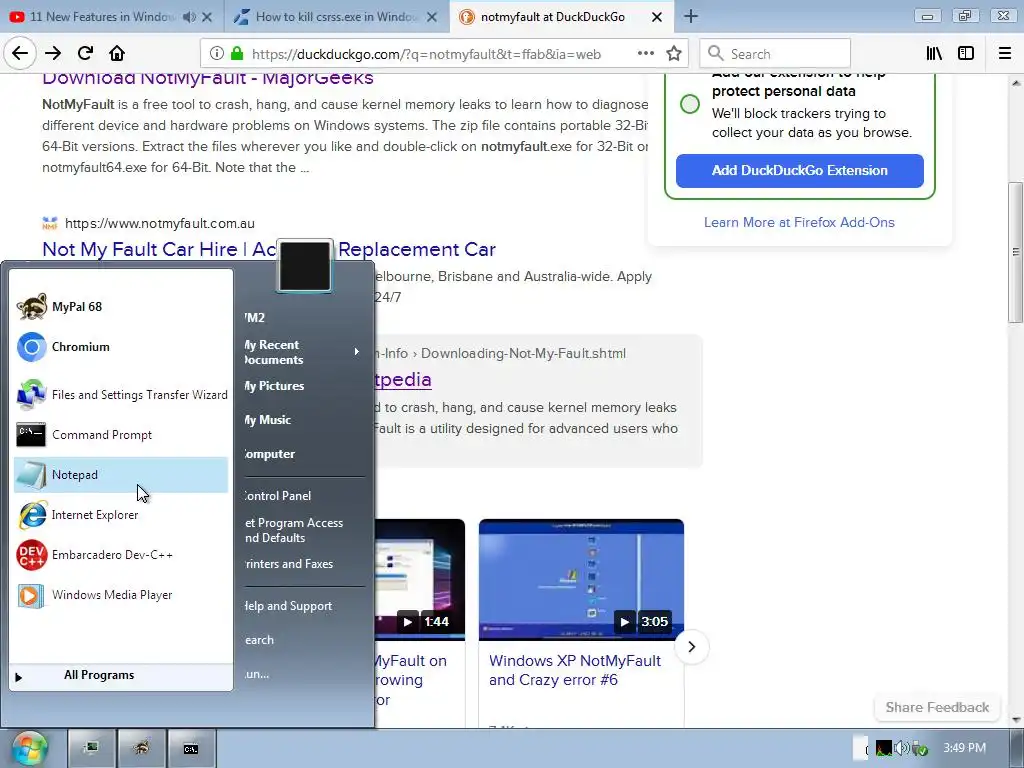Click the taskbar clock showing 3:49 PM
Viewport: 1024px width, 768px height.
point(964,748)
